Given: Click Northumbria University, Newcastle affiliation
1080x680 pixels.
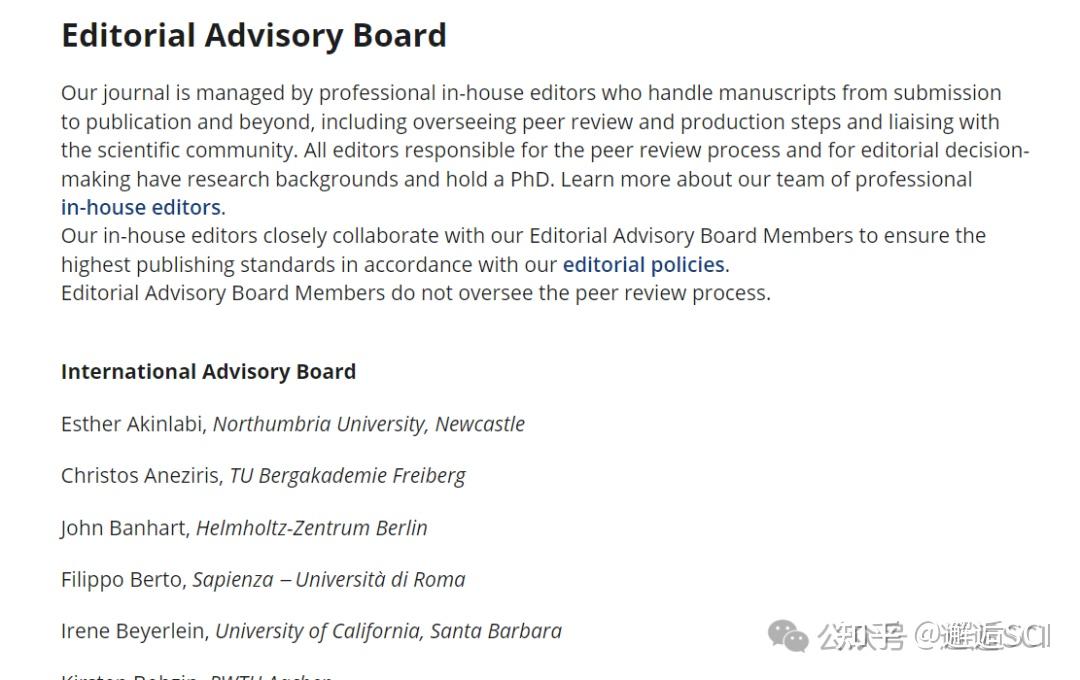Looking at the screenshot, I should (368, 424).
